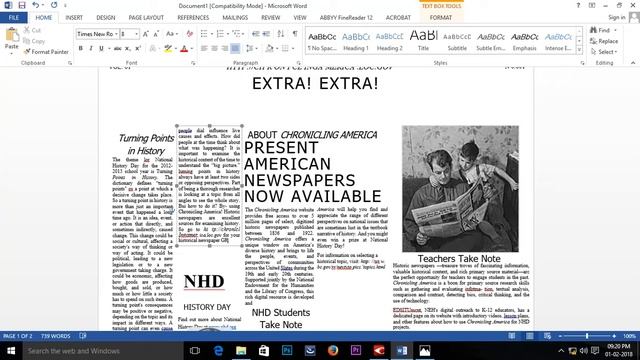Open the Change Case dropdown

[x=171, y=34]
